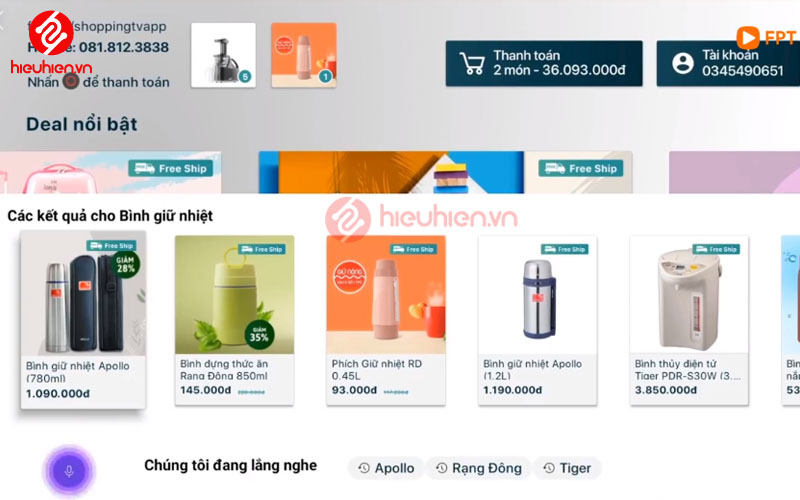This screenshot has width=800, height=500.
Task: Click the history clock icon on the Apollo chip
Action: [x=364, y=468]
